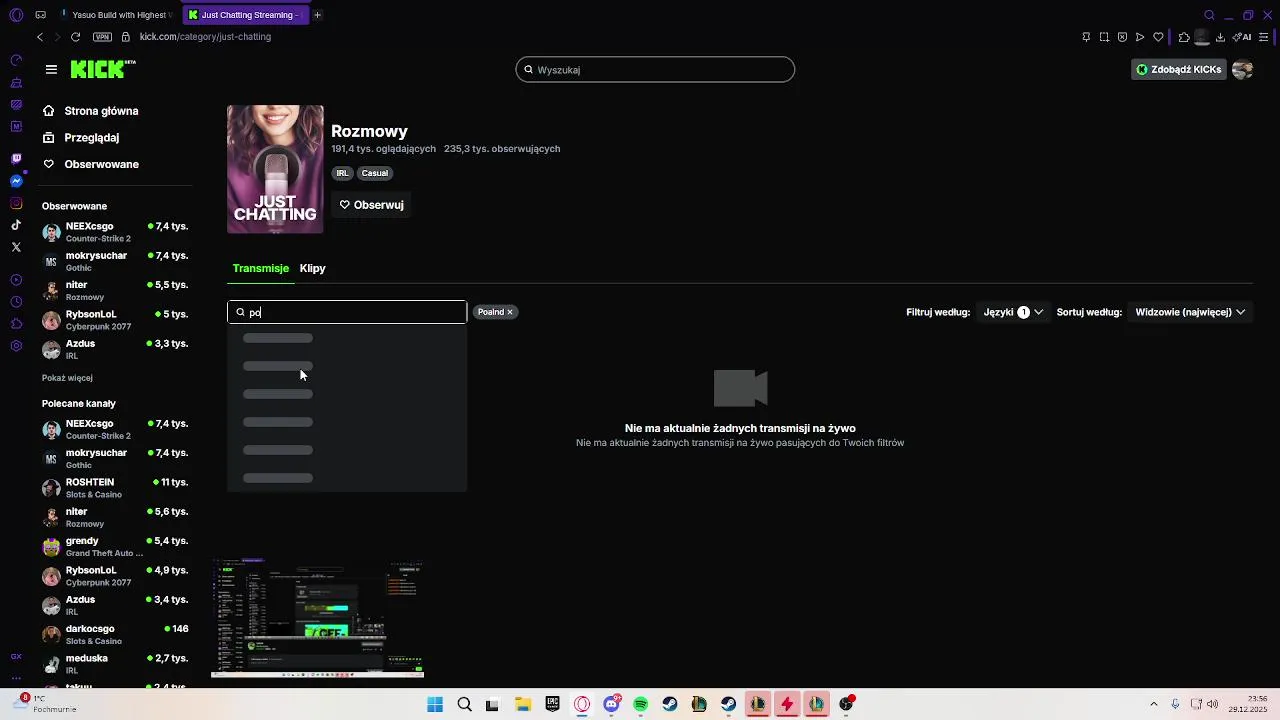Open the browser downloads icon

[1220, 37]
